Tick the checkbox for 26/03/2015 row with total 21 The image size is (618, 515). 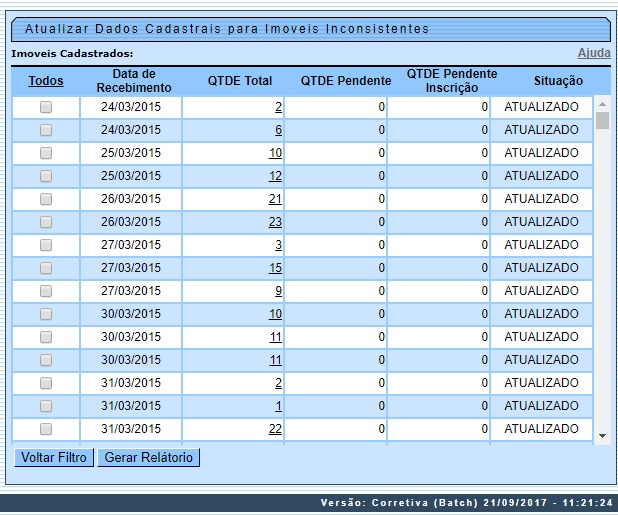pos(46,199)
